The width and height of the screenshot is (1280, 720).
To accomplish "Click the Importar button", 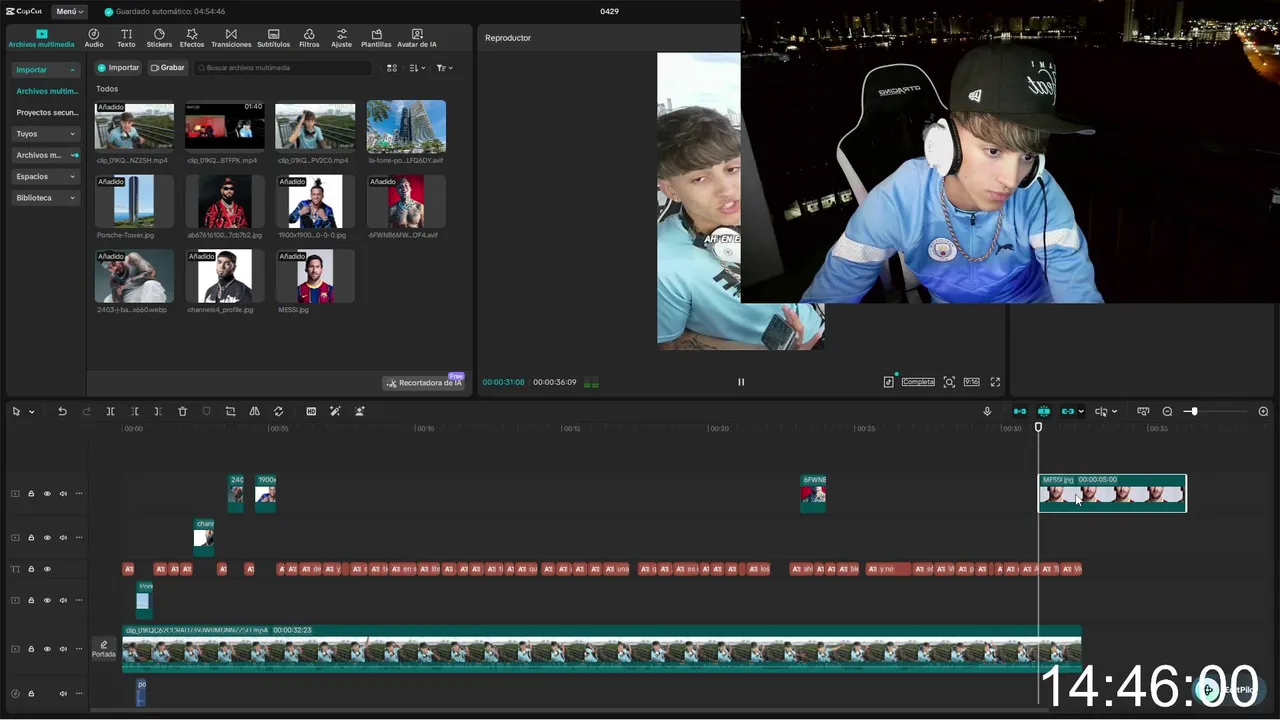I will tap(118, 68).
